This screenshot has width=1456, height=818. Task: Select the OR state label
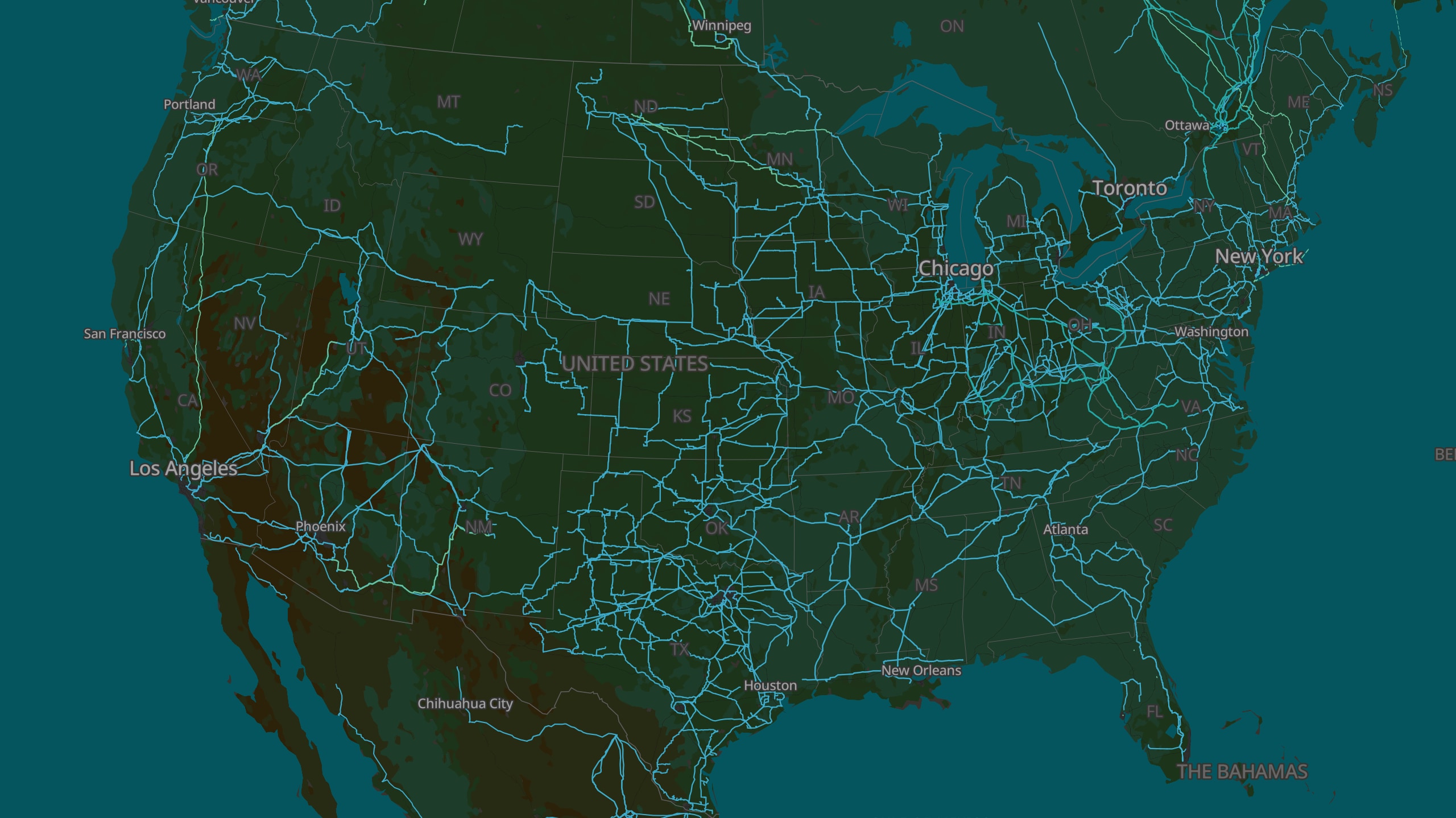coord(207,170)
